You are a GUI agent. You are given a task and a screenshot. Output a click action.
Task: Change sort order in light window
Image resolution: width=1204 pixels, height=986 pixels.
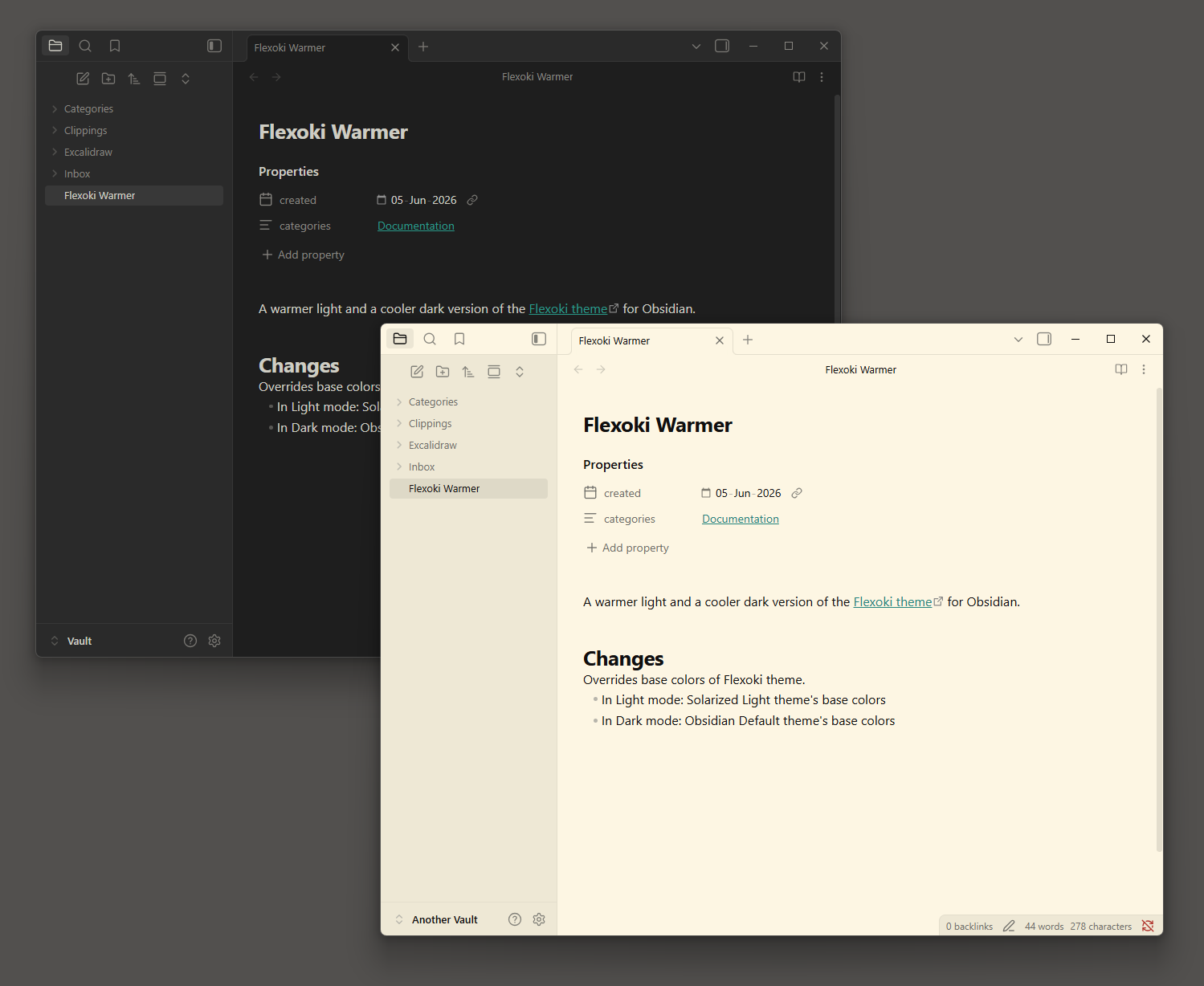468,372
